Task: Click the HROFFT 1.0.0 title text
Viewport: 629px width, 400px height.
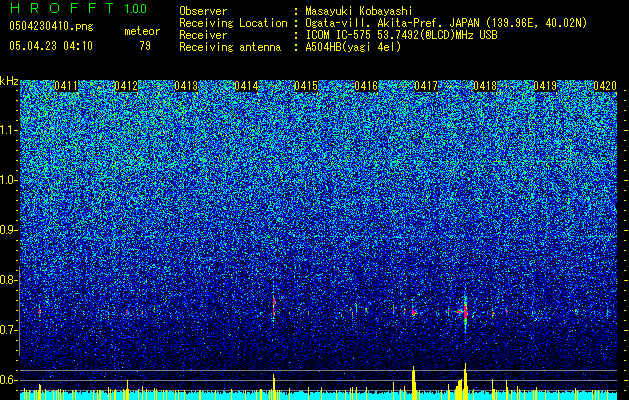Action: pyautogui.click(x=78, y=8)
